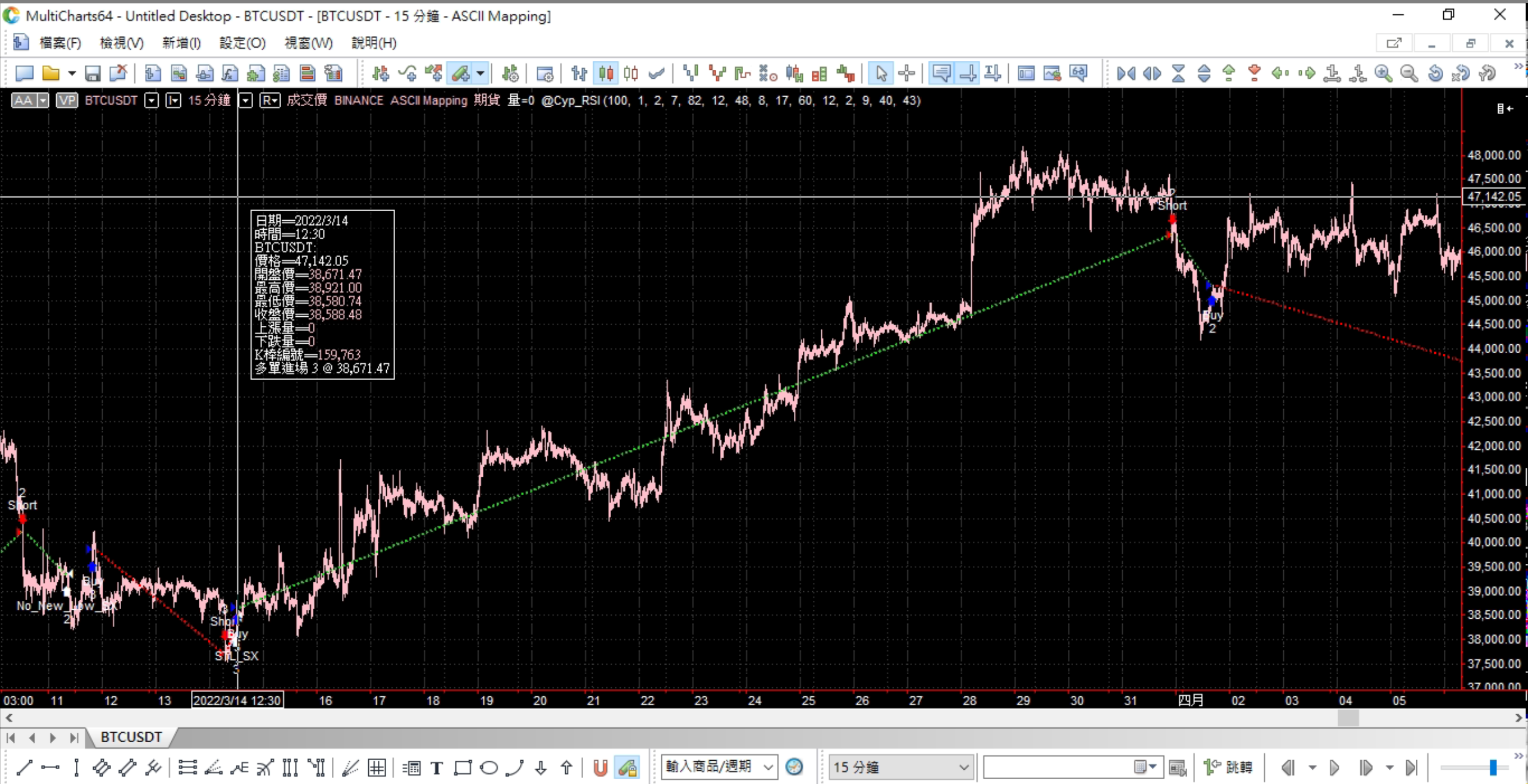The width and height of the screenshot is (1528, 784).
Task: Click the playback speed slider
Action: 1492,767
